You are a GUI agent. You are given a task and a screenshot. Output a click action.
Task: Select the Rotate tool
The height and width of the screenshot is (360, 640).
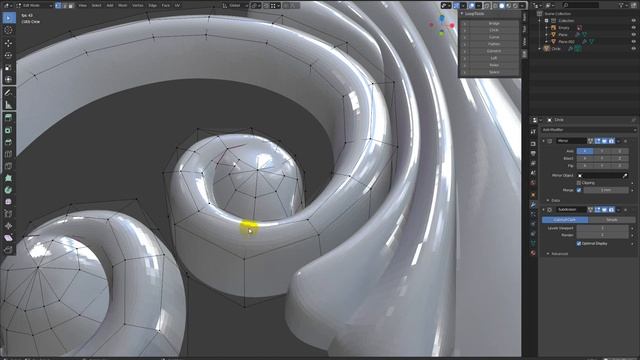pyautogui.click(x=9, y=55)
